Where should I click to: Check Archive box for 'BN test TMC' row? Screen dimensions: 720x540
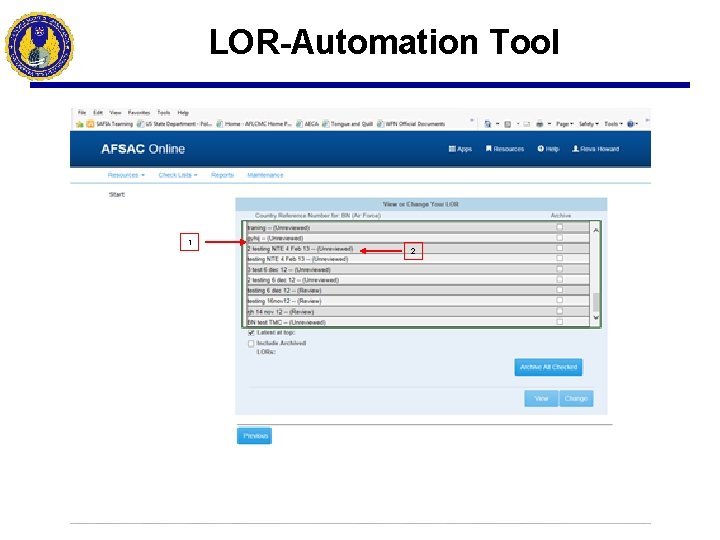coord(559,322)
